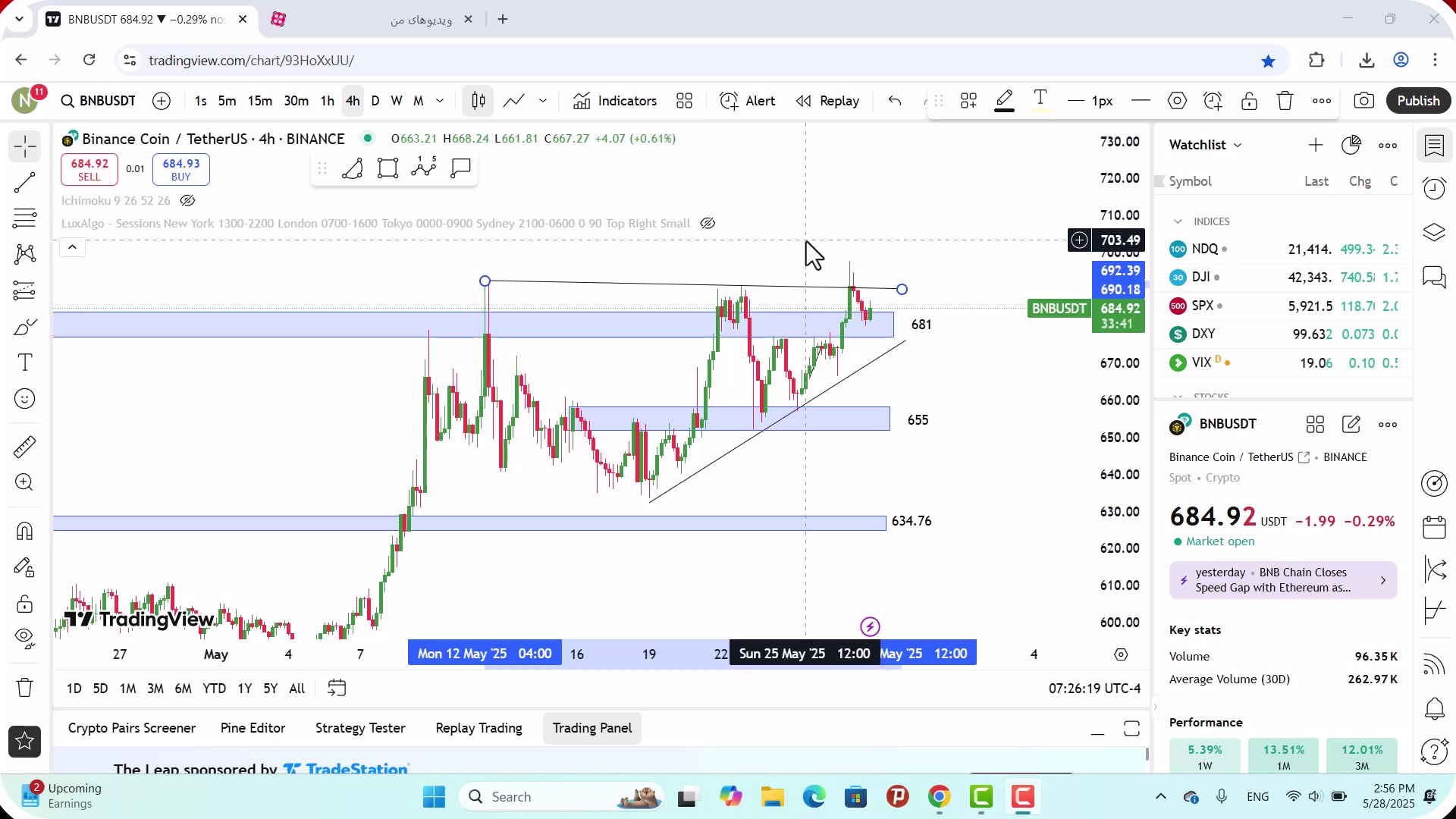Toggle stay in drawing mode
The image size is (1456, 819).
click(x=25, y=567)
